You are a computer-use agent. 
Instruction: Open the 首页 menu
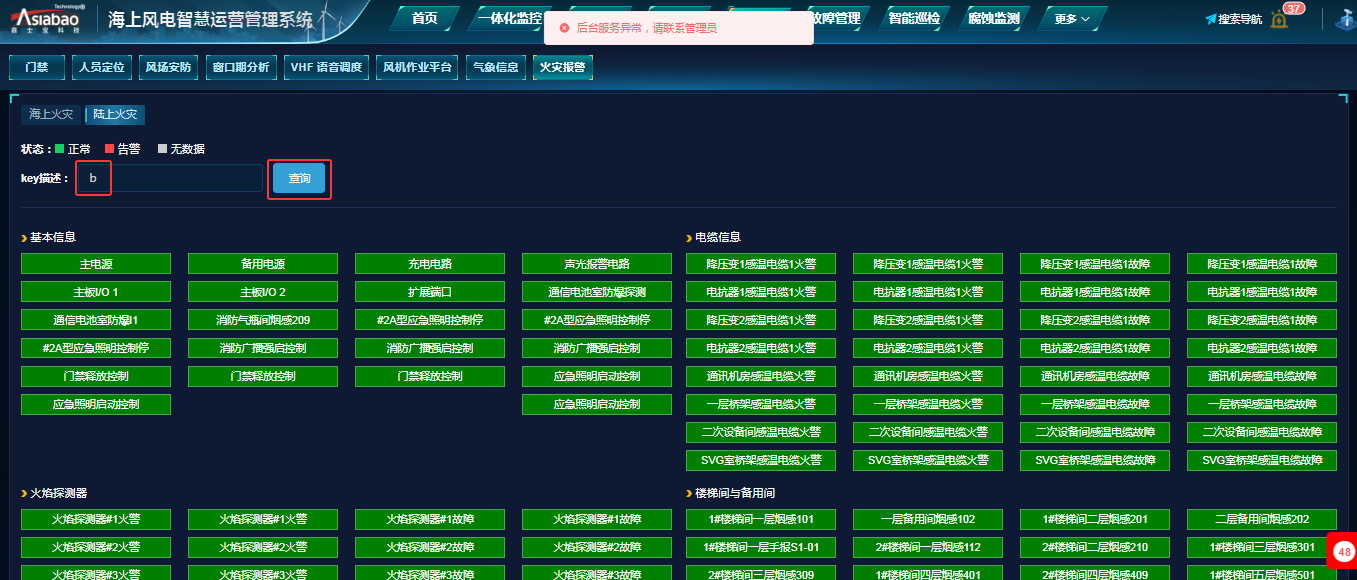(x=424, y=19)
